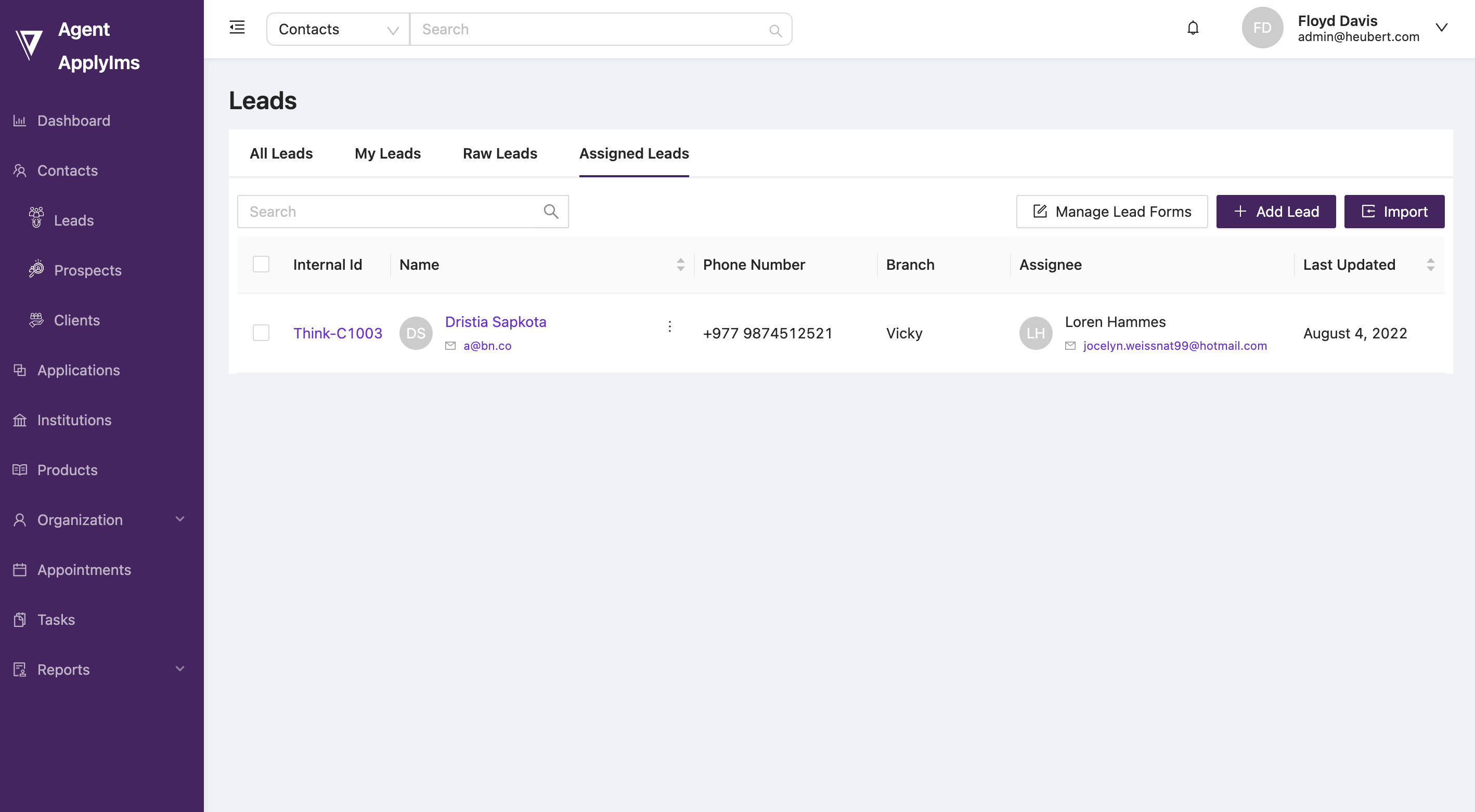Viewport: 1475px width, 812px height.
Task: Switch to the My Leads tab
Action: click(x=387, y=153)
